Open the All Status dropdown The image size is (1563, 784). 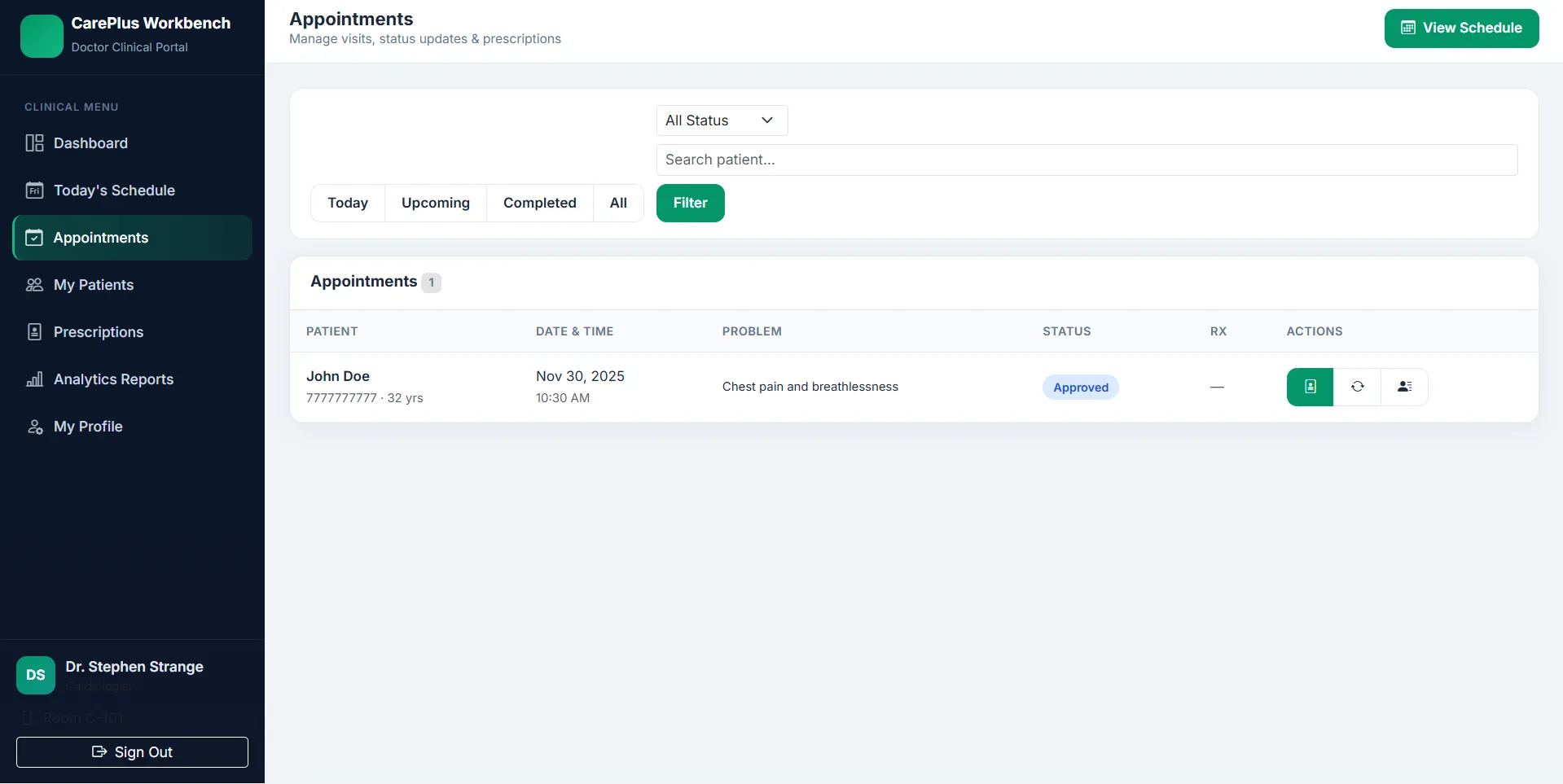click(x=722, y=120)
